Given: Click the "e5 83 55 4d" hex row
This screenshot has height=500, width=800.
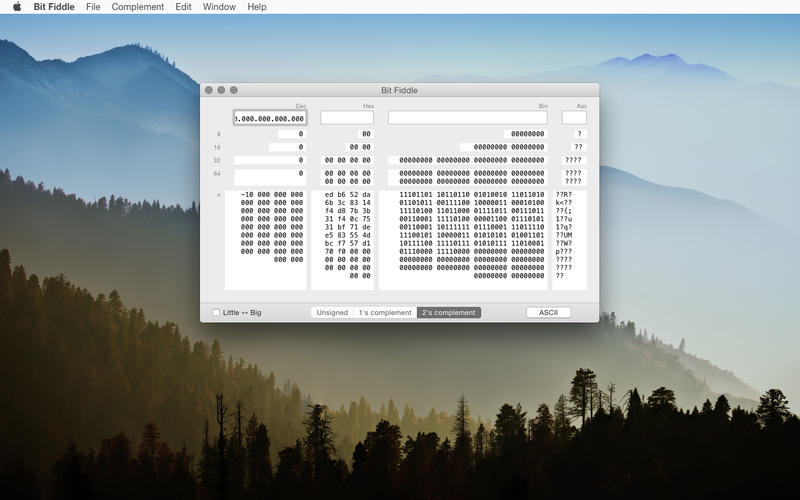Looking at the screenshot, I should coord(347,235).
